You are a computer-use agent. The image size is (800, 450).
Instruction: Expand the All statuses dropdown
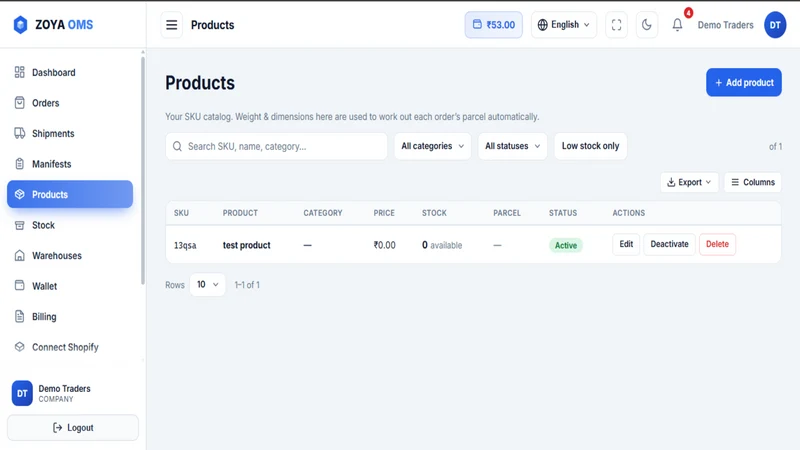coord(512,146)
